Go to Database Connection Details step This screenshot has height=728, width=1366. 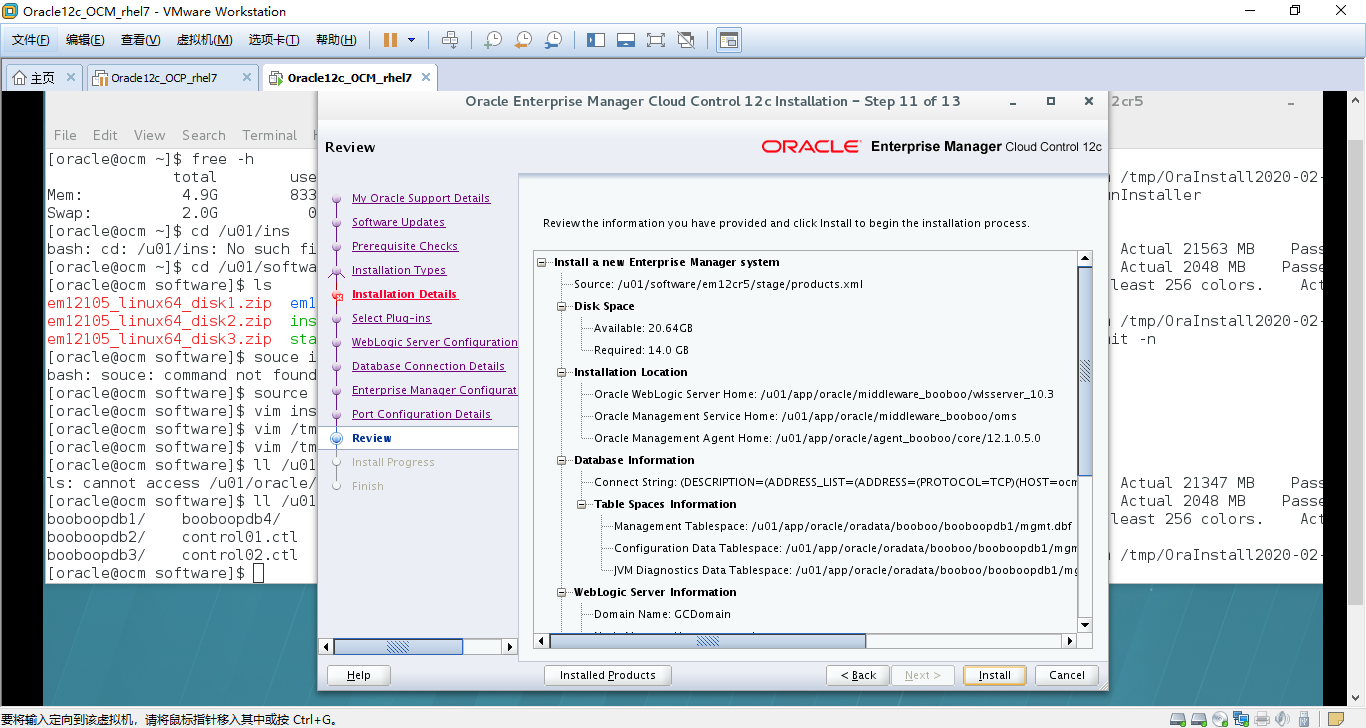coord(429,366)
